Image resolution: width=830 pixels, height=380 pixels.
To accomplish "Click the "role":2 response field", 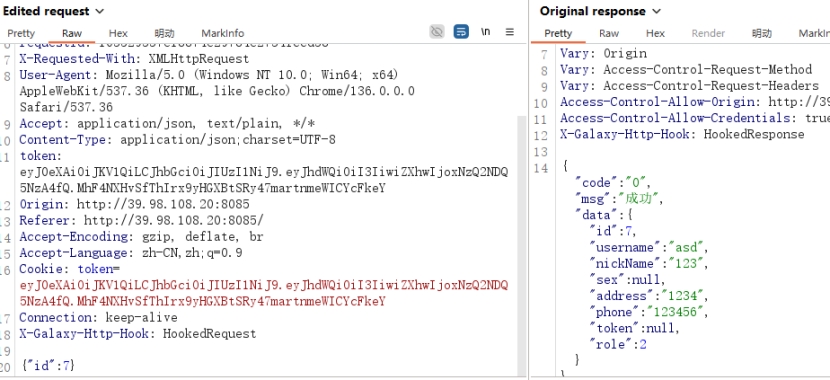I will click(618, 345).
